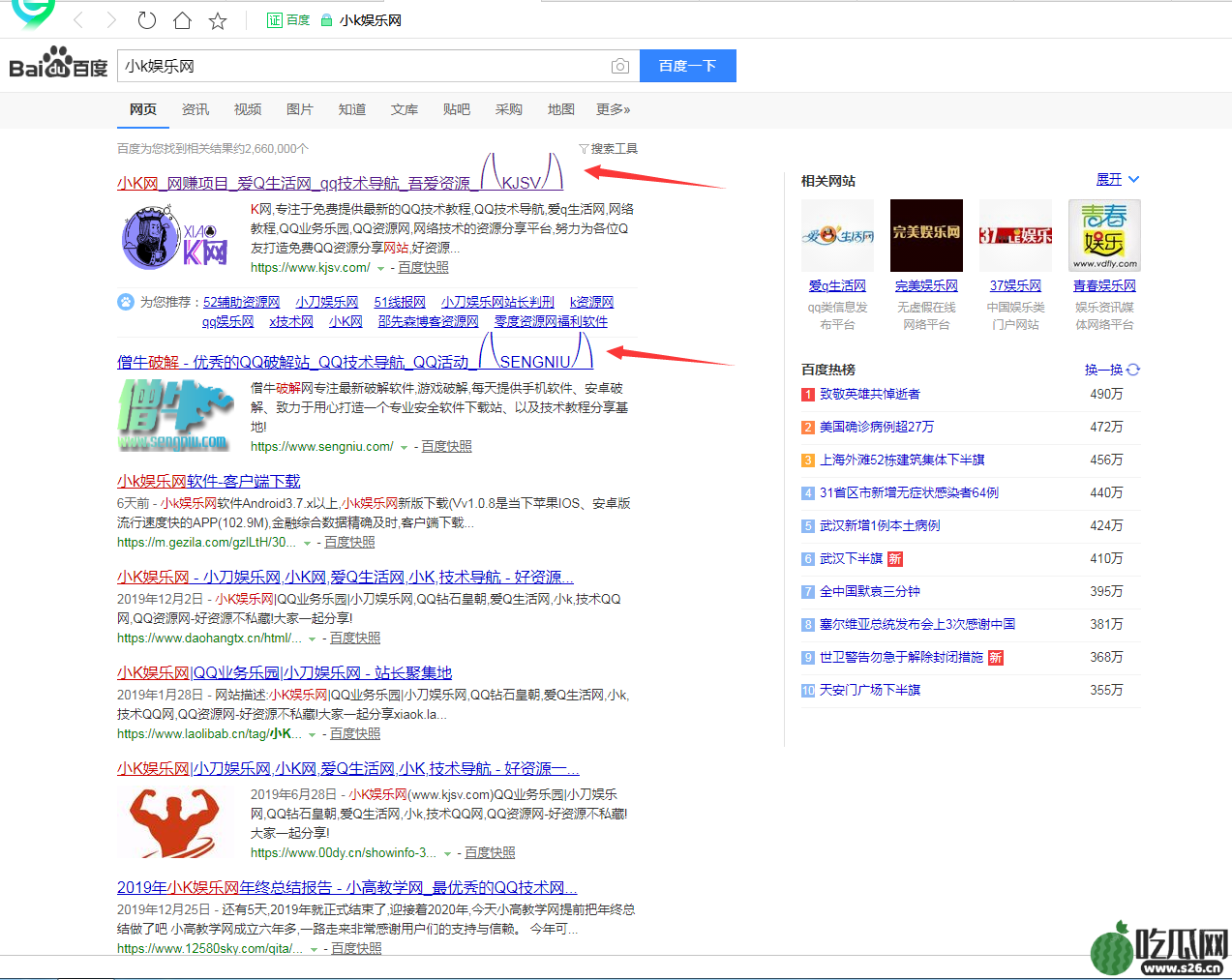1232x980 pixels.
Task: Open 2019年小K娱乐网年终总结报告 result
Action: coord(347,887)
